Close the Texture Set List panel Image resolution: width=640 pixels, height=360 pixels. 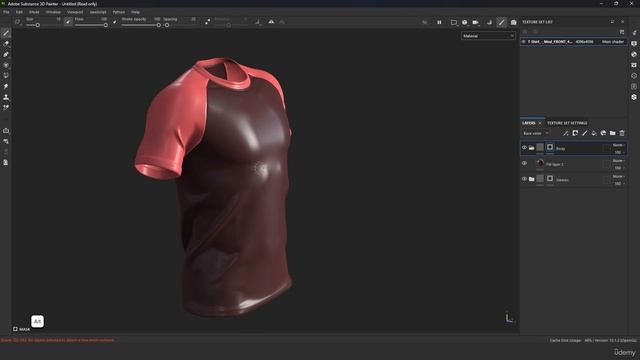(x=622, y=22)
